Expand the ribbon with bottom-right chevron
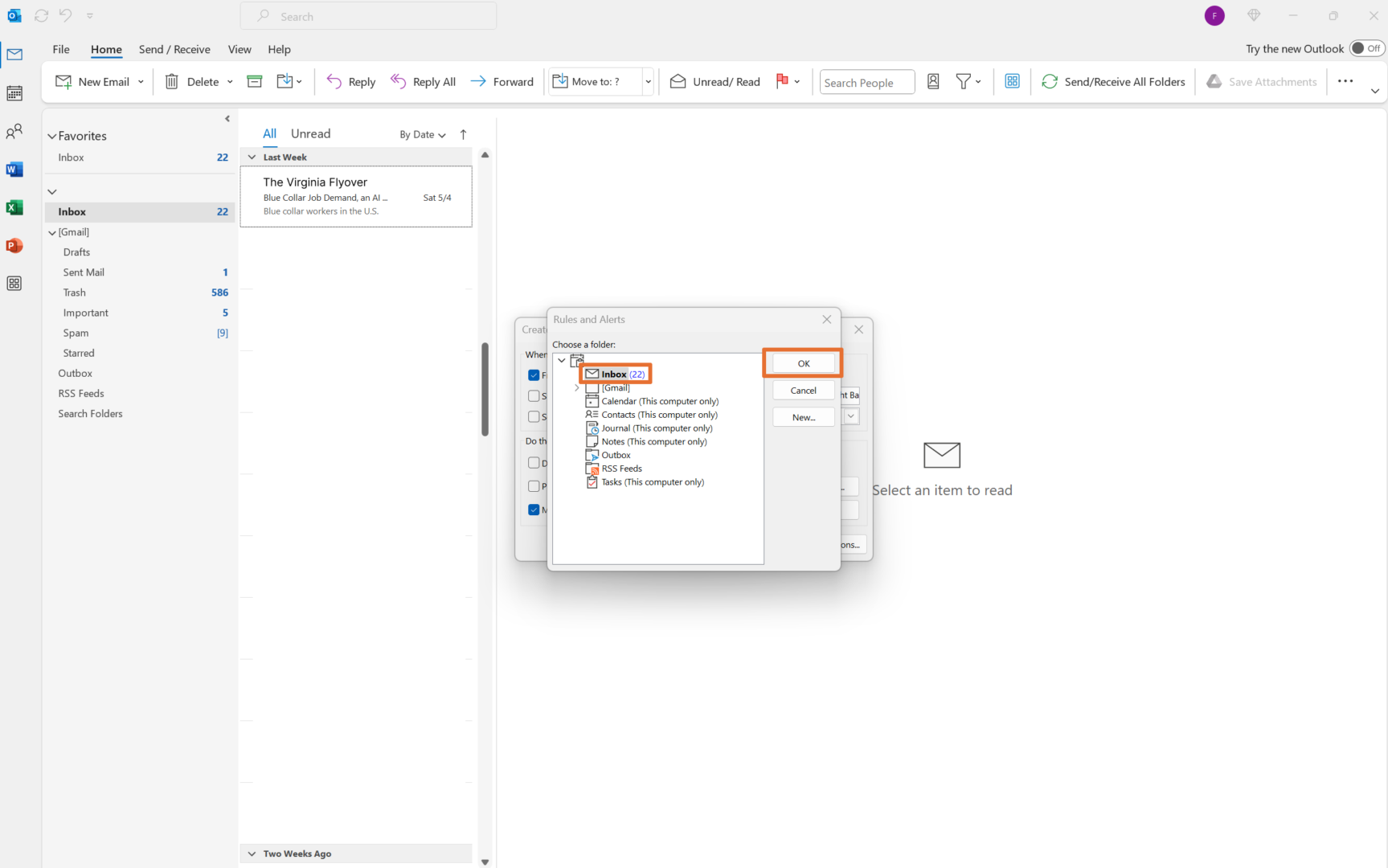1388x868 pixels. pyautogui.click(x=1375, y=91)
